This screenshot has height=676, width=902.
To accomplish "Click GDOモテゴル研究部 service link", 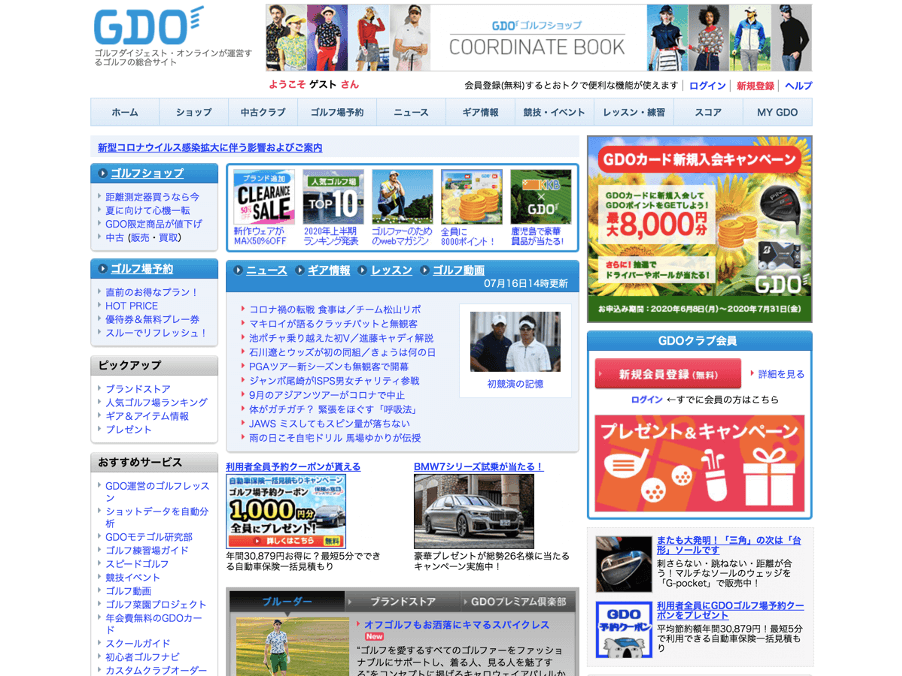I will (149, 537).
